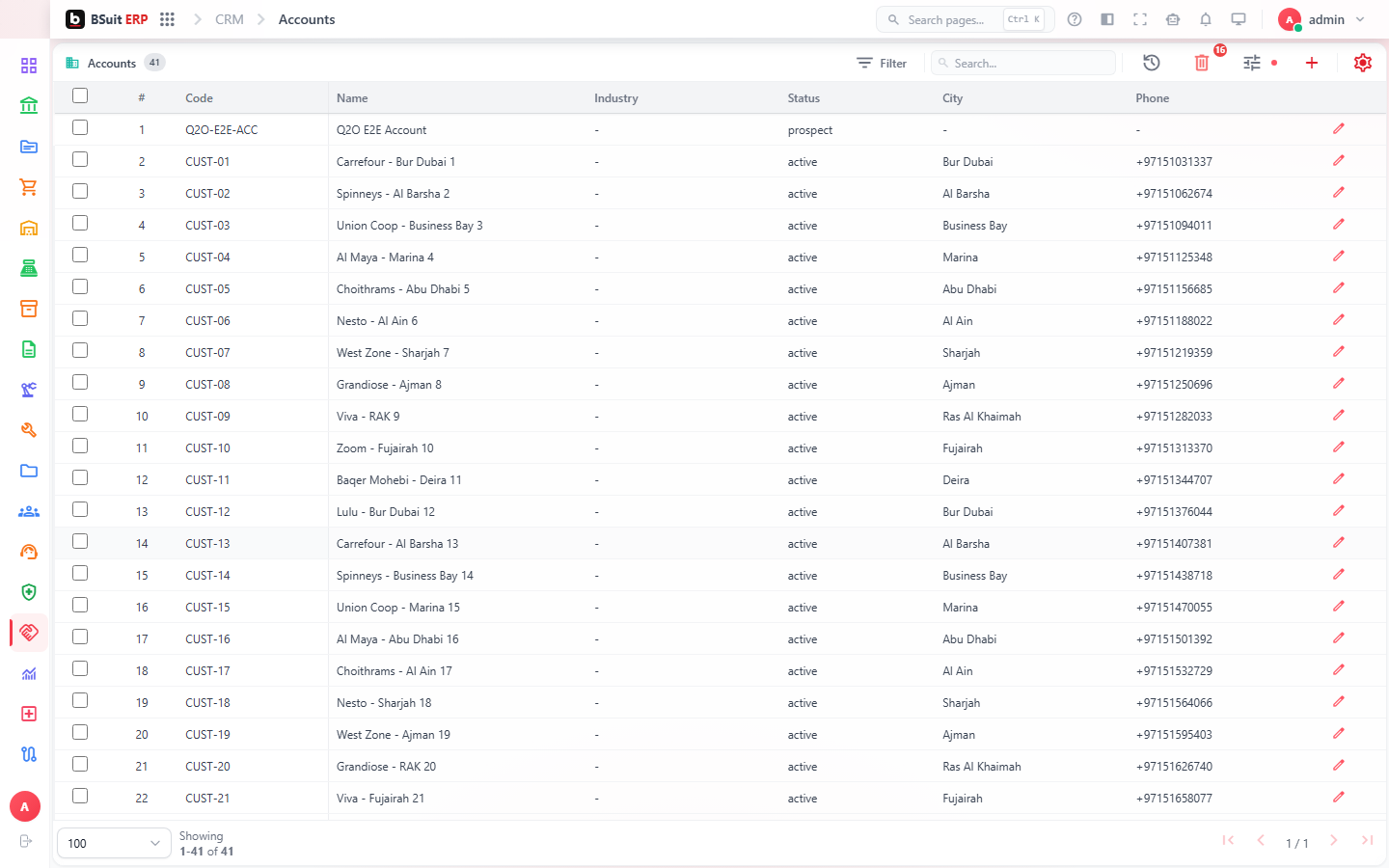Screen dimensions: 1389x868
Task: Check the box for CUST-16 row
Action: pos(80,637)
